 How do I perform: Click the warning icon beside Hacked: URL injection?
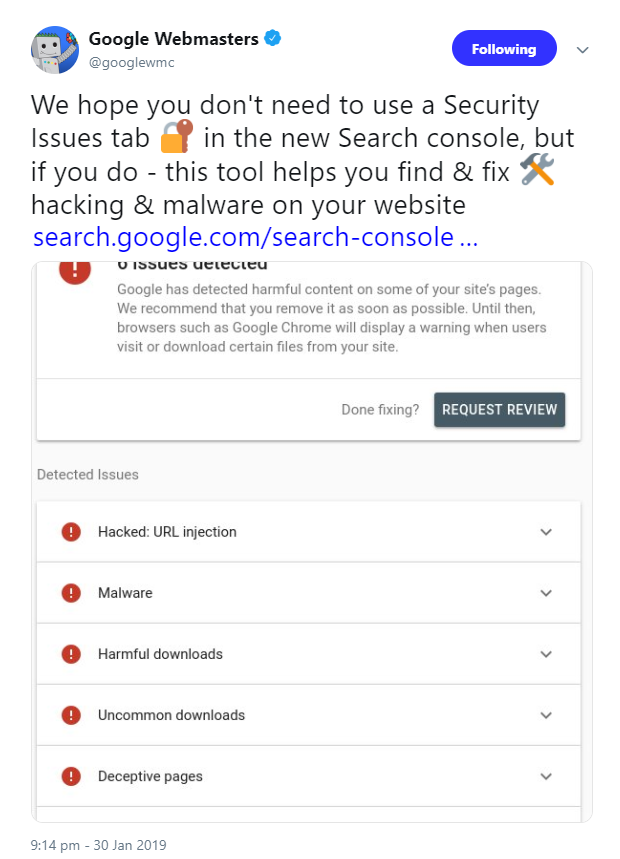(x=71, y=531)
